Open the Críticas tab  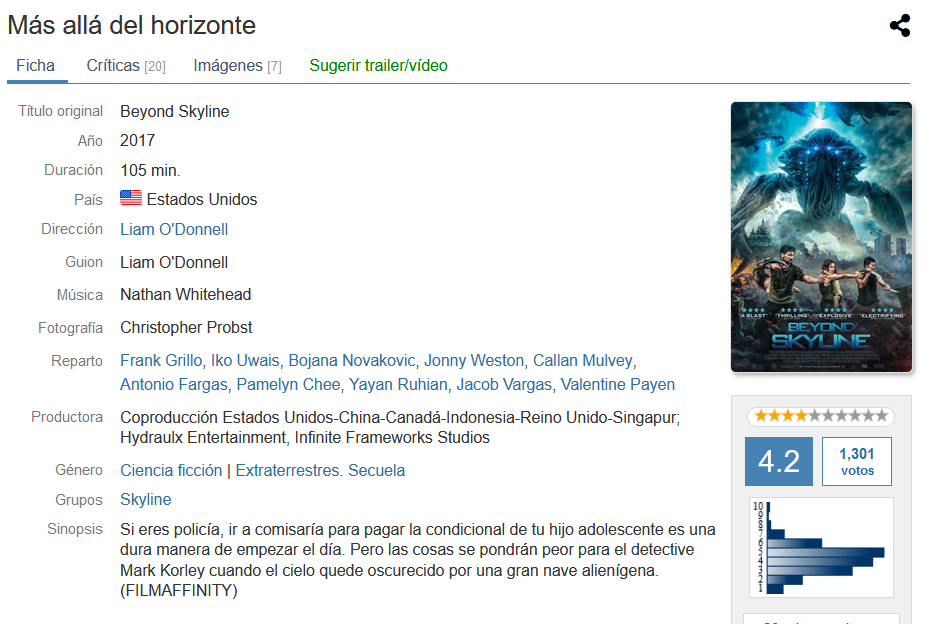tap(126, 65)
